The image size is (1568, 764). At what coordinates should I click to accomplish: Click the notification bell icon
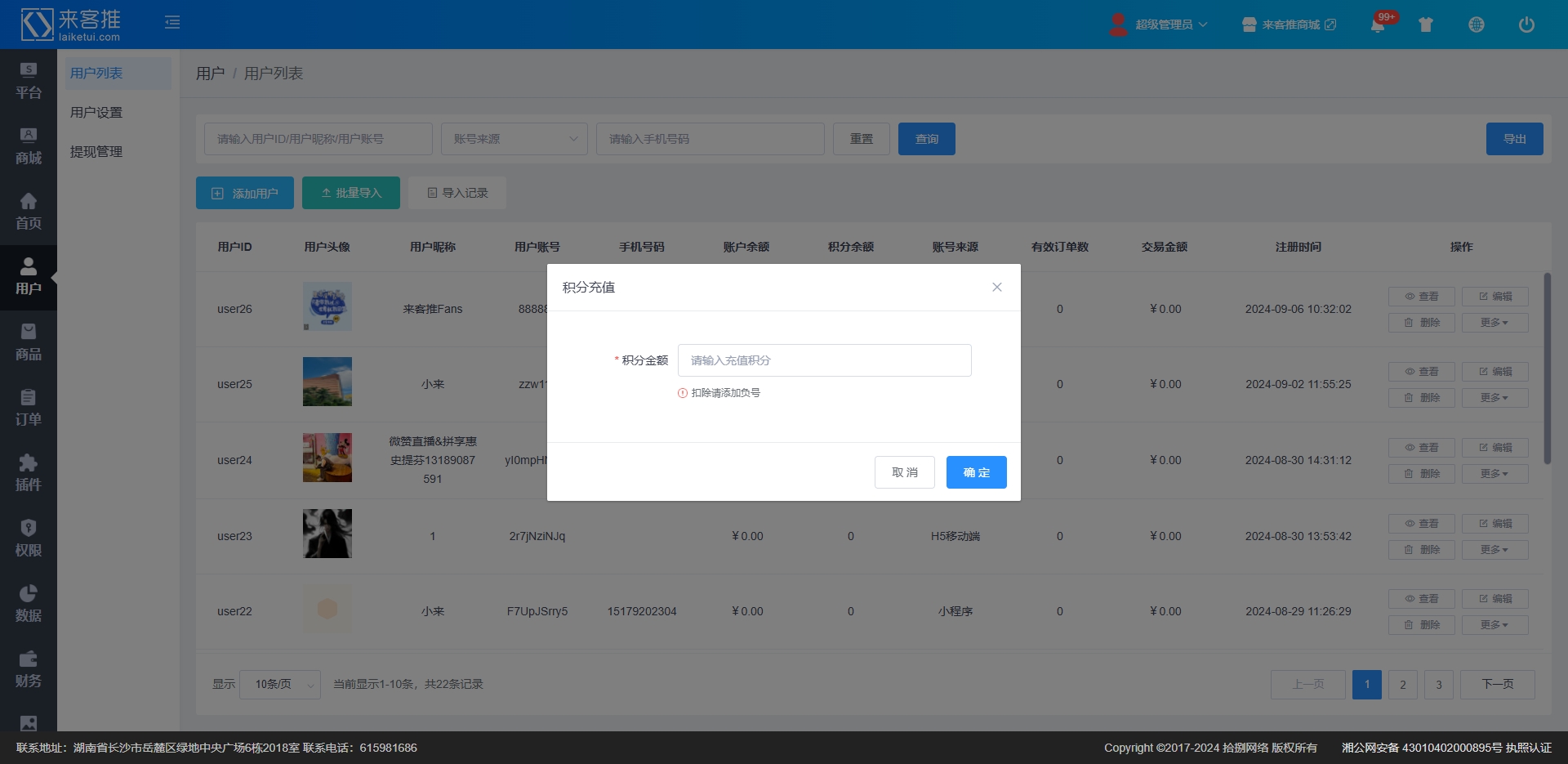click(x=1378, y=25)
